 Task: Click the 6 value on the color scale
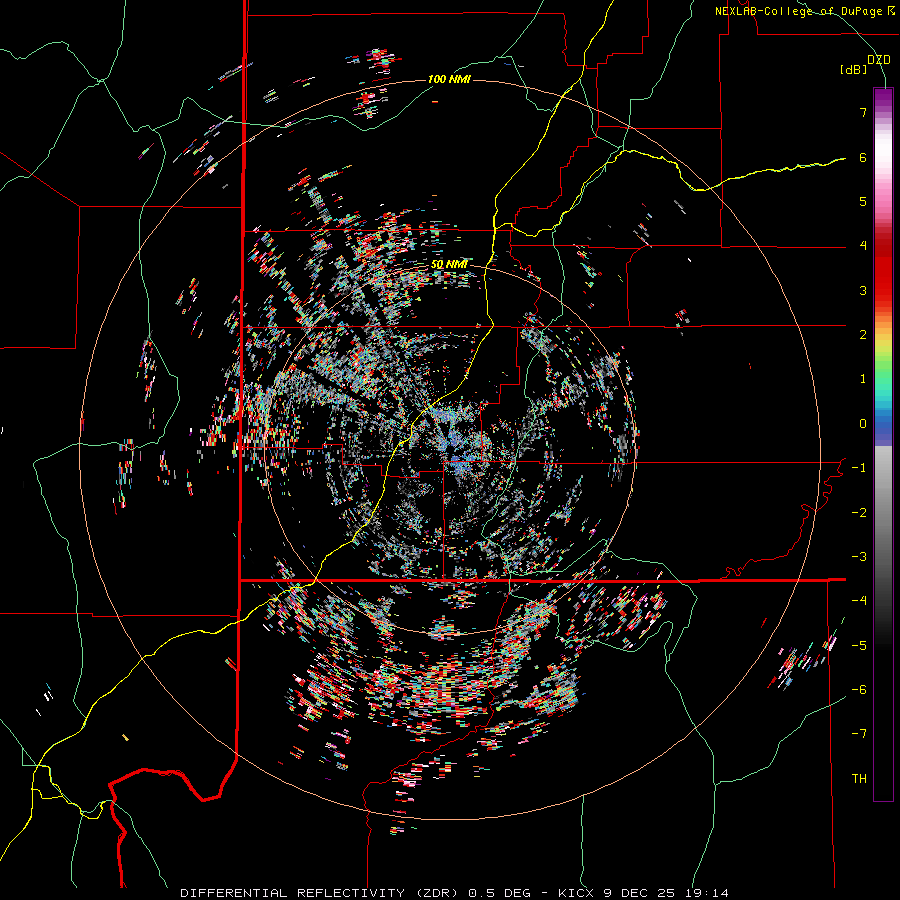(863, 157)
